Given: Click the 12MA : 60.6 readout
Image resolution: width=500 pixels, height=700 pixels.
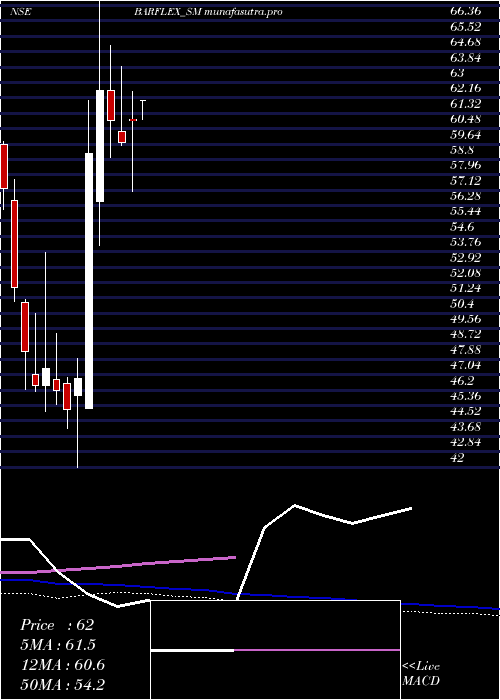Looking at the screenshot, I should 62,665.
